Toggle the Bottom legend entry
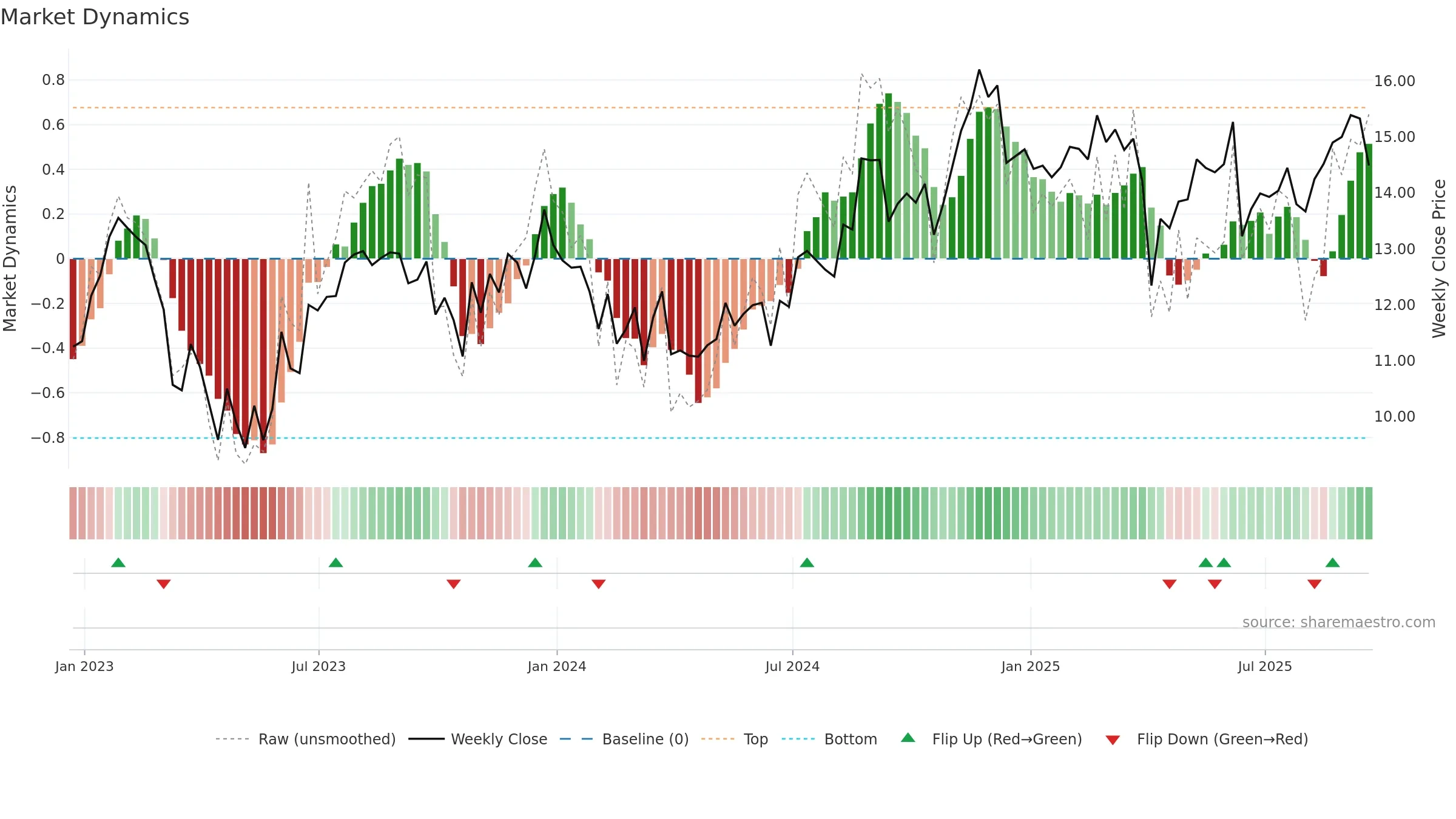1456x819 pixels. tap(829, 739)
